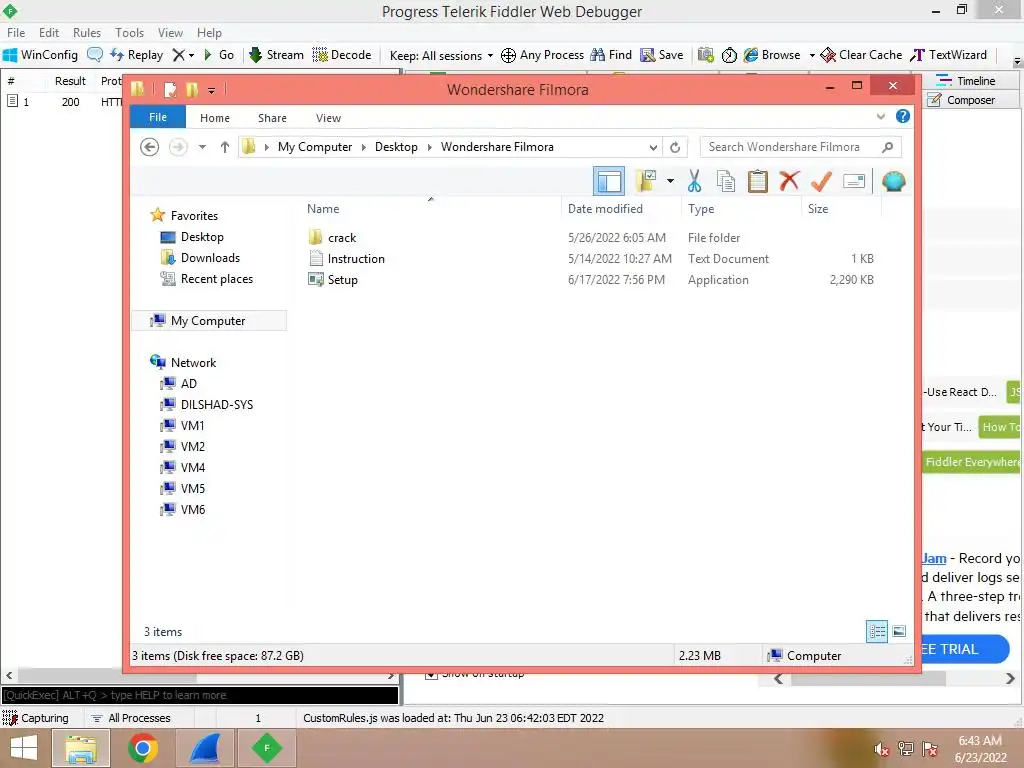
Task: Click the WinConfig button in Fiddler toolbar
Action: coord(40,55)
